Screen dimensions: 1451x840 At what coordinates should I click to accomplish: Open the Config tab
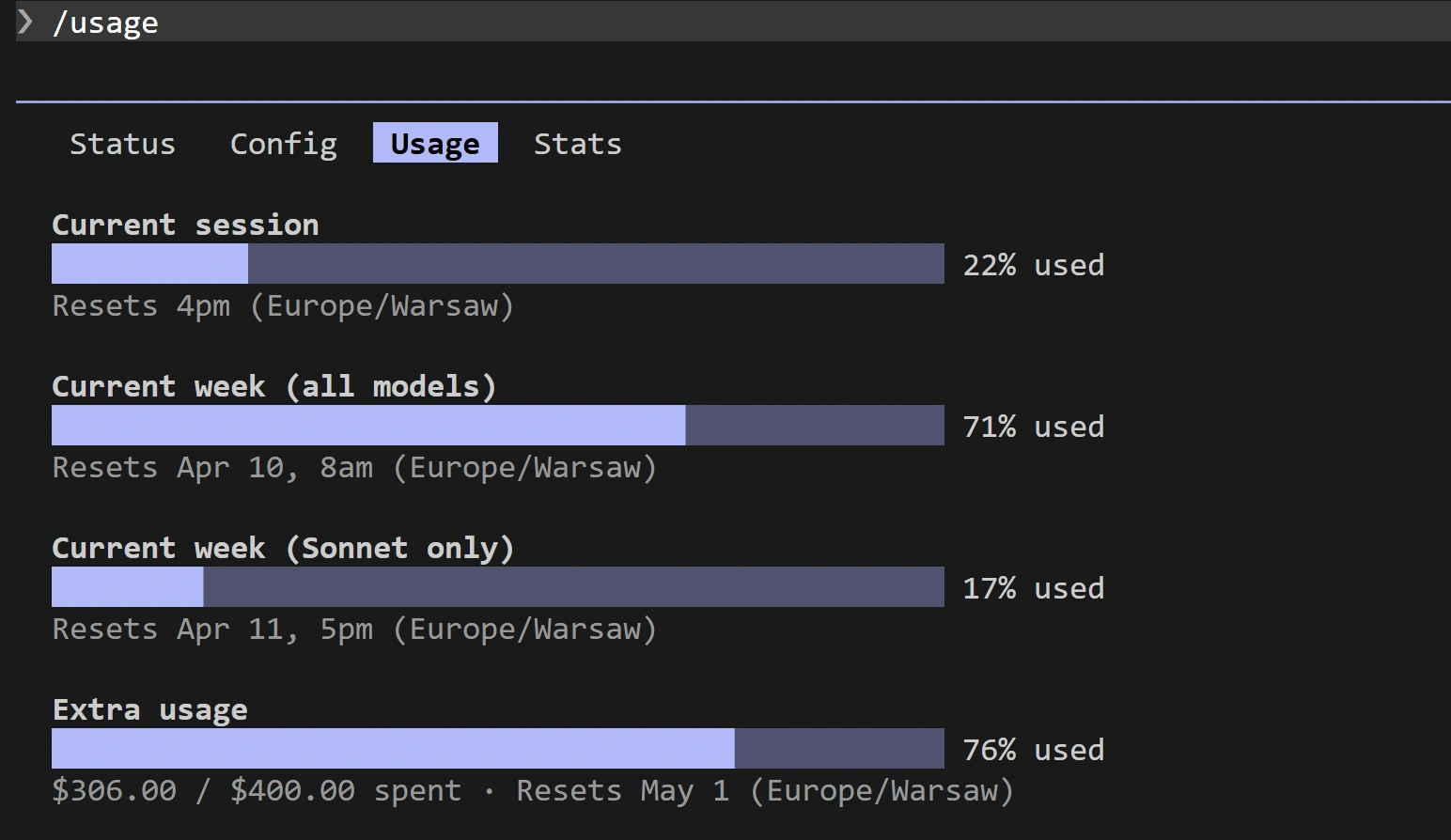pyautogui.click(x=283, y=144)
